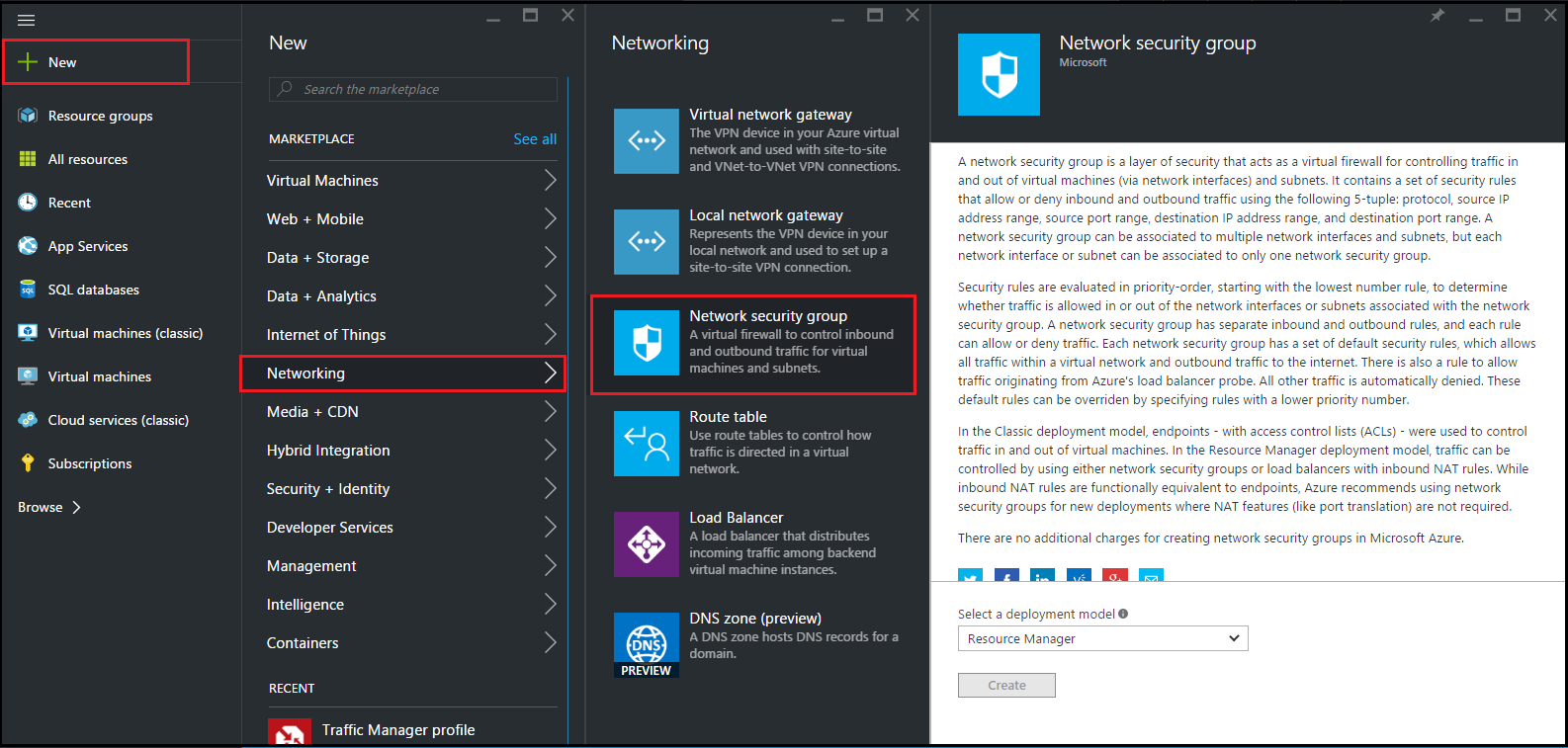Viewport: 1568px width, 748px height.
Task: Select Developer Services category
Action: 403,528
